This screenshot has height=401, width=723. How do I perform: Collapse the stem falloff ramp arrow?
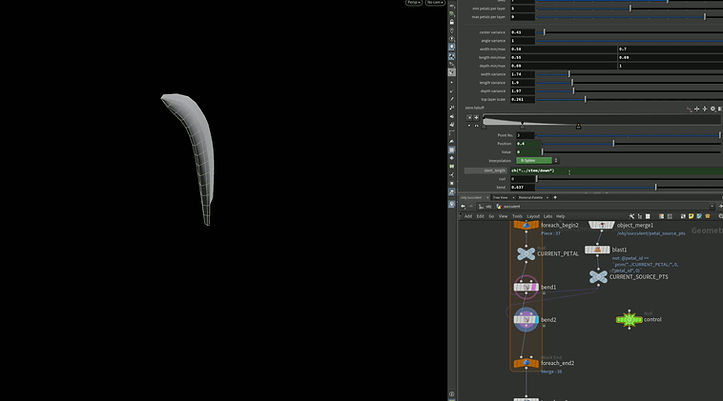click(469, 125)
